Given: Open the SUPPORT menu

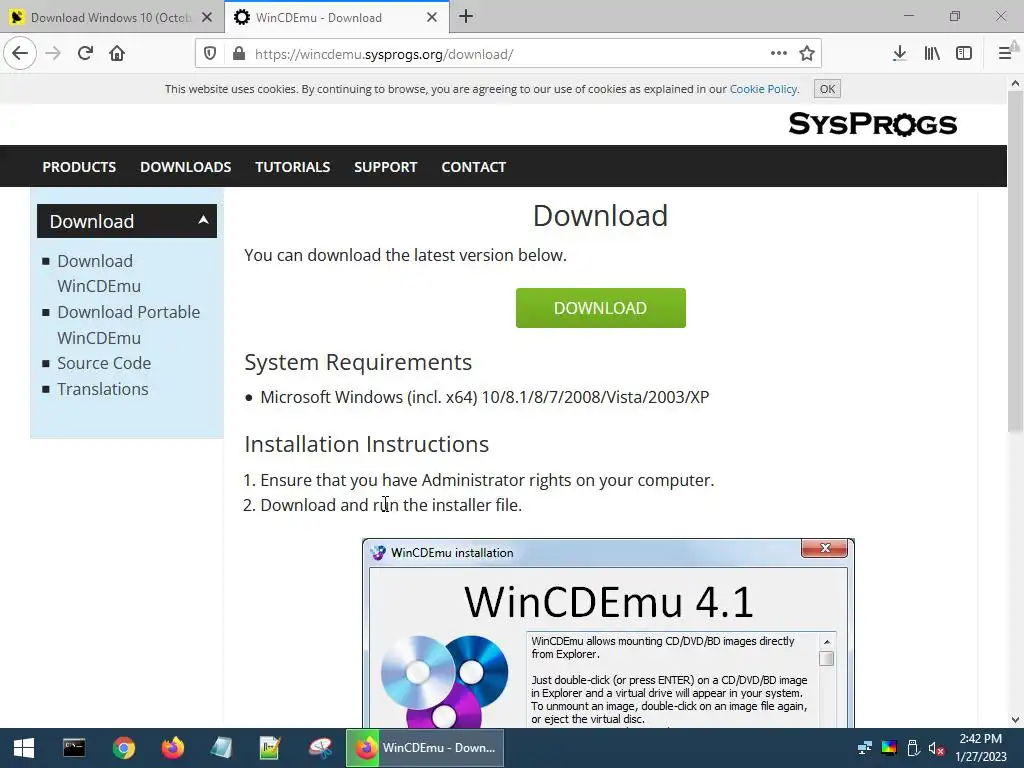Looking at the screenshot, I should 385,167.
